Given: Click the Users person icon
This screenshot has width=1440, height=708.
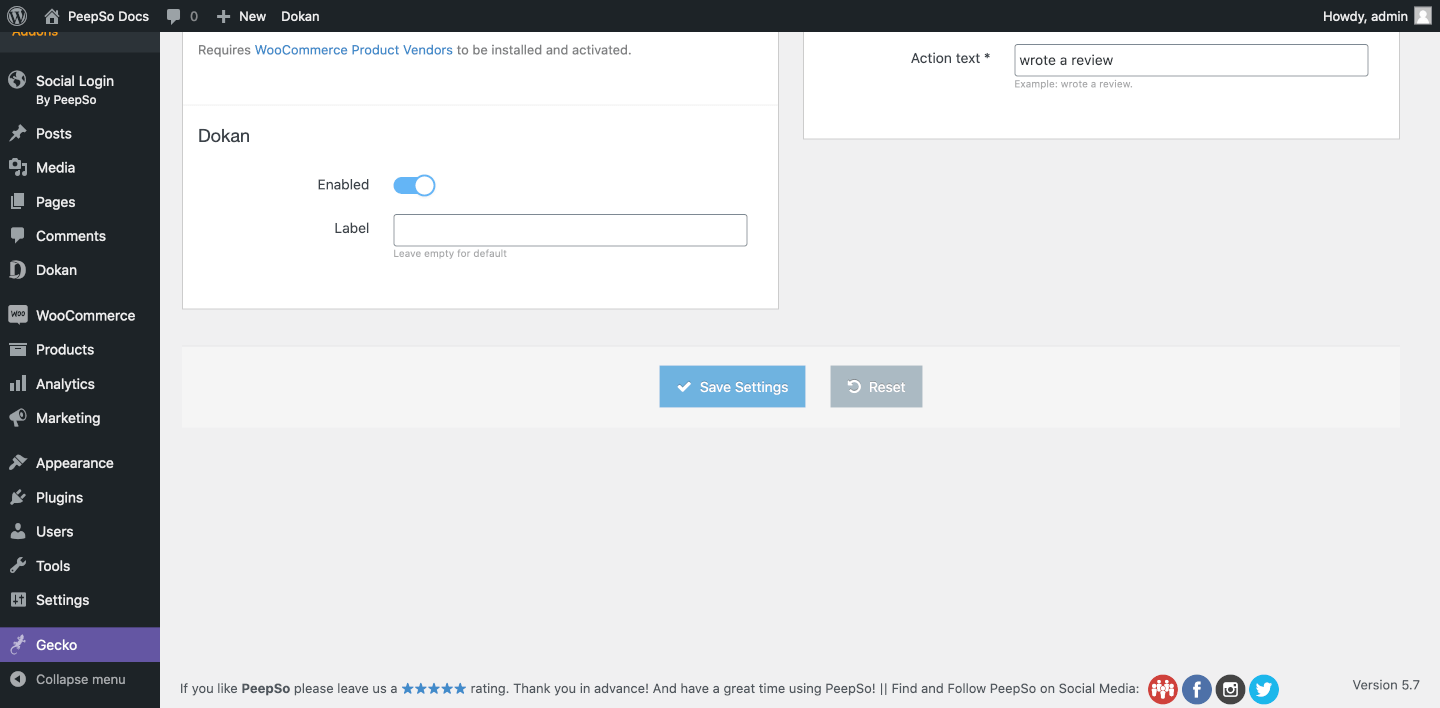Looking at the screenshot, I should 17,531.
